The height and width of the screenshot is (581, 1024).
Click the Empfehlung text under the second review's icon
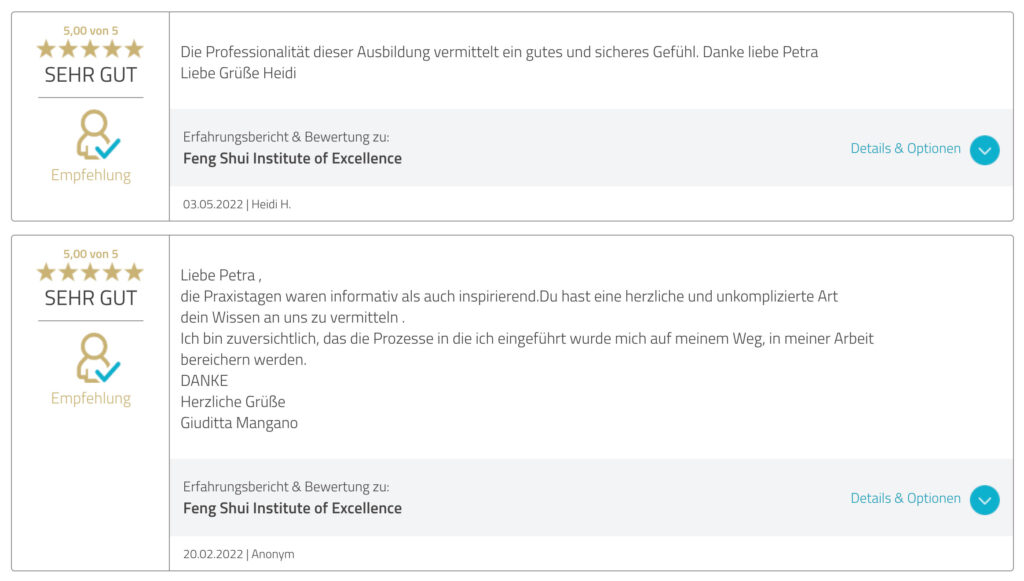click(91, 398)
